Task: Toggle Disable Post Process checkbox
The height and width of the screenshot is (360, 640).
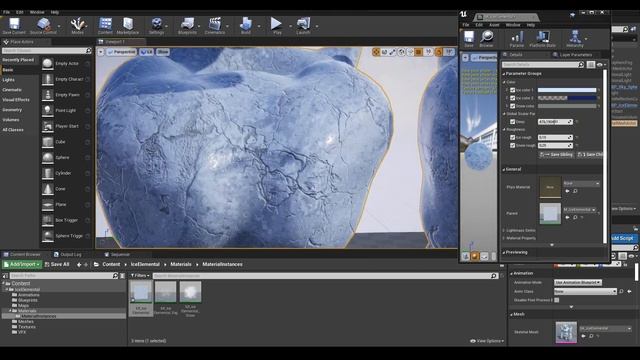Action: pyautogui.click(x=557, y=300)
